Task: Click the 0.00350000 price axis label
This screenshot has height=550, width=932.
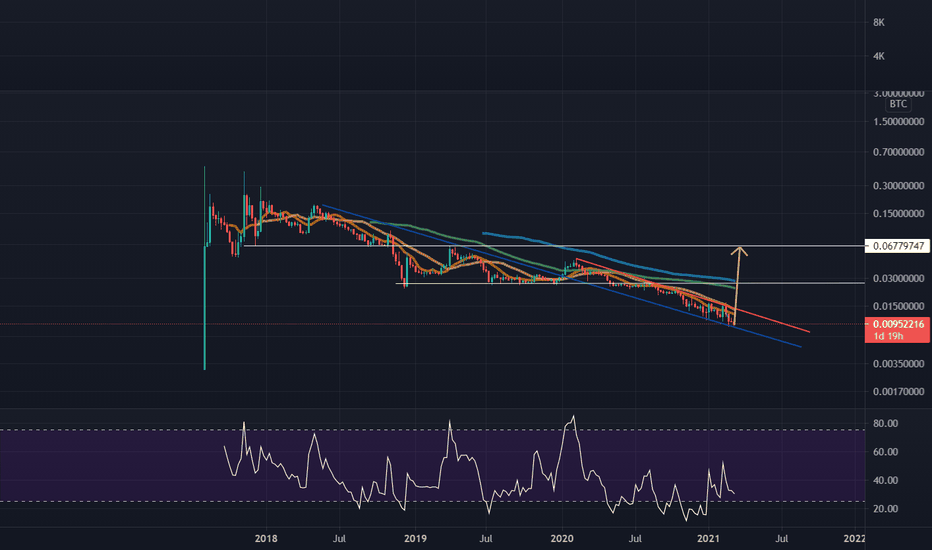Action: click(x=898, y=363)
